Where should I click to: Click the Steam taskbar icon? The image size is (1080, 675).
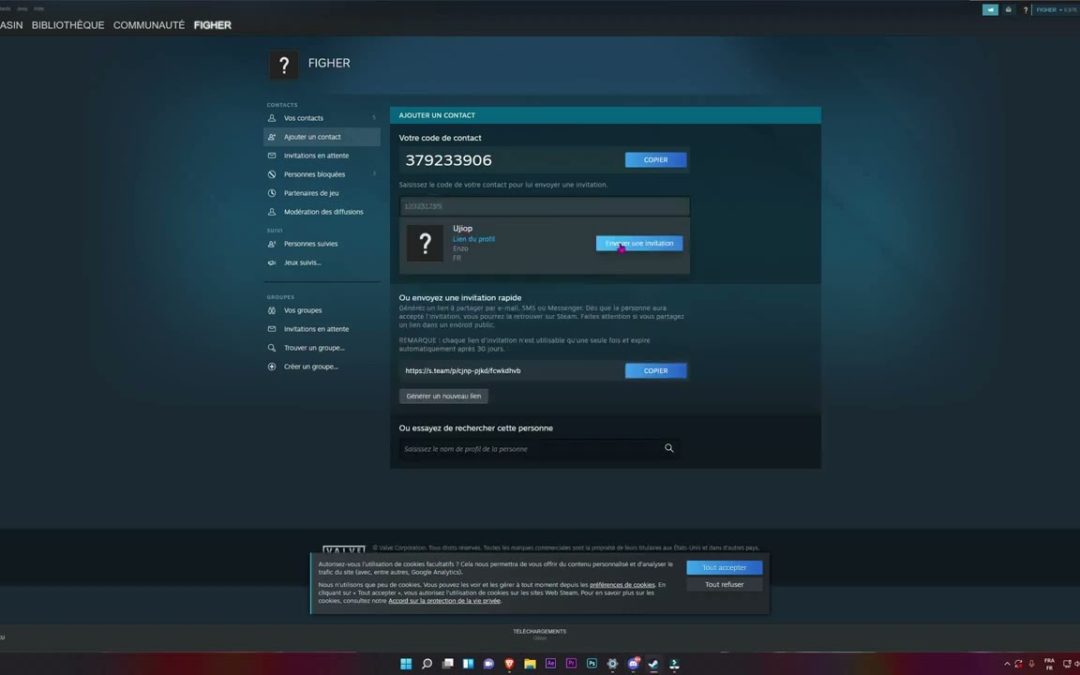tap(654, 663)
